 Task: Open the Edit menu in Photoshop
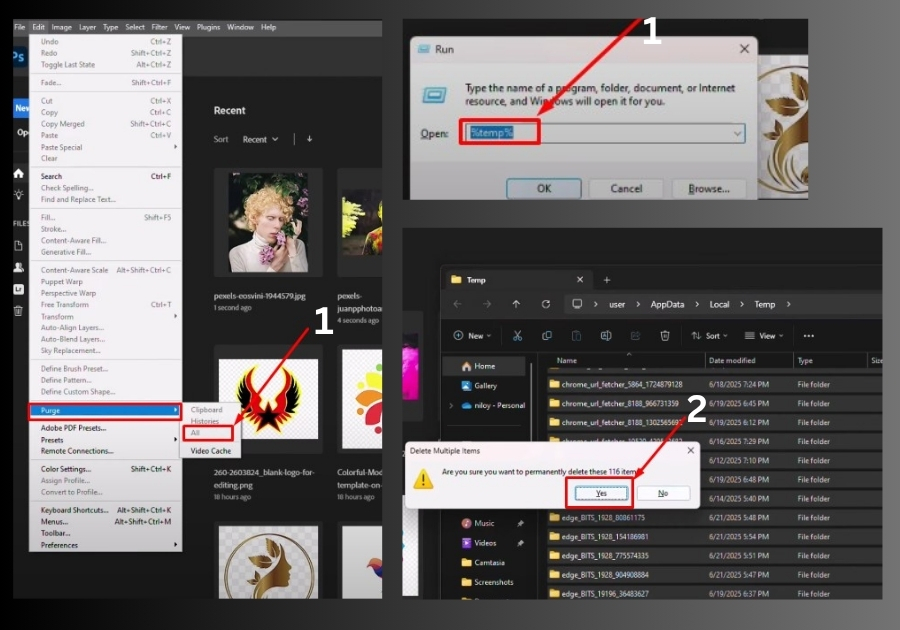coord(38,27)
